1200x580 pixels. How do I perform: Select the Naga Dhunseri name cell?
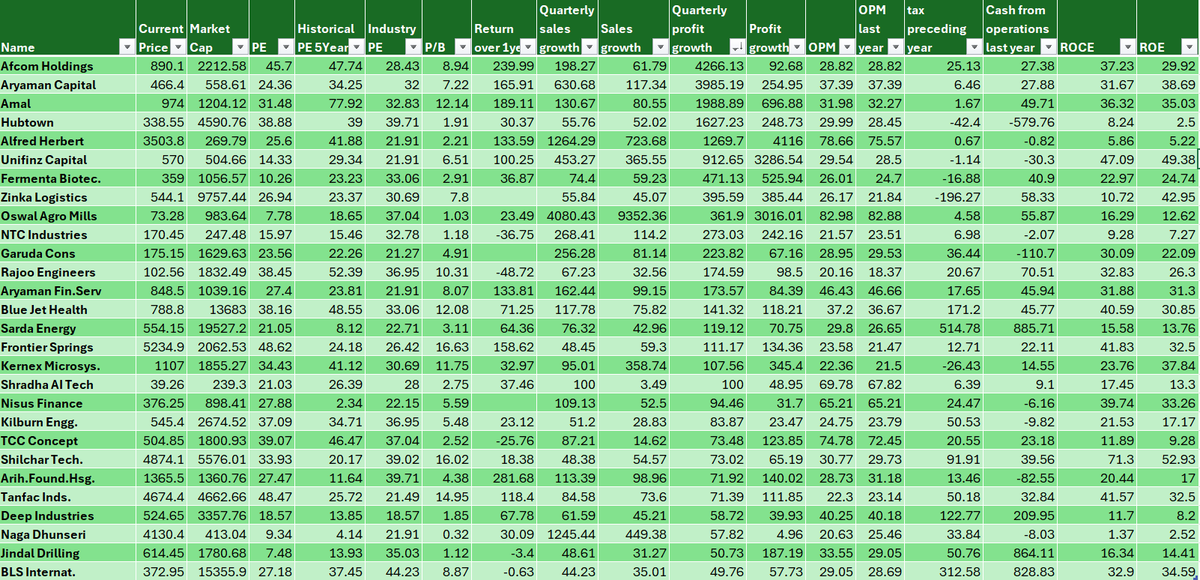(x=68, y=535)
